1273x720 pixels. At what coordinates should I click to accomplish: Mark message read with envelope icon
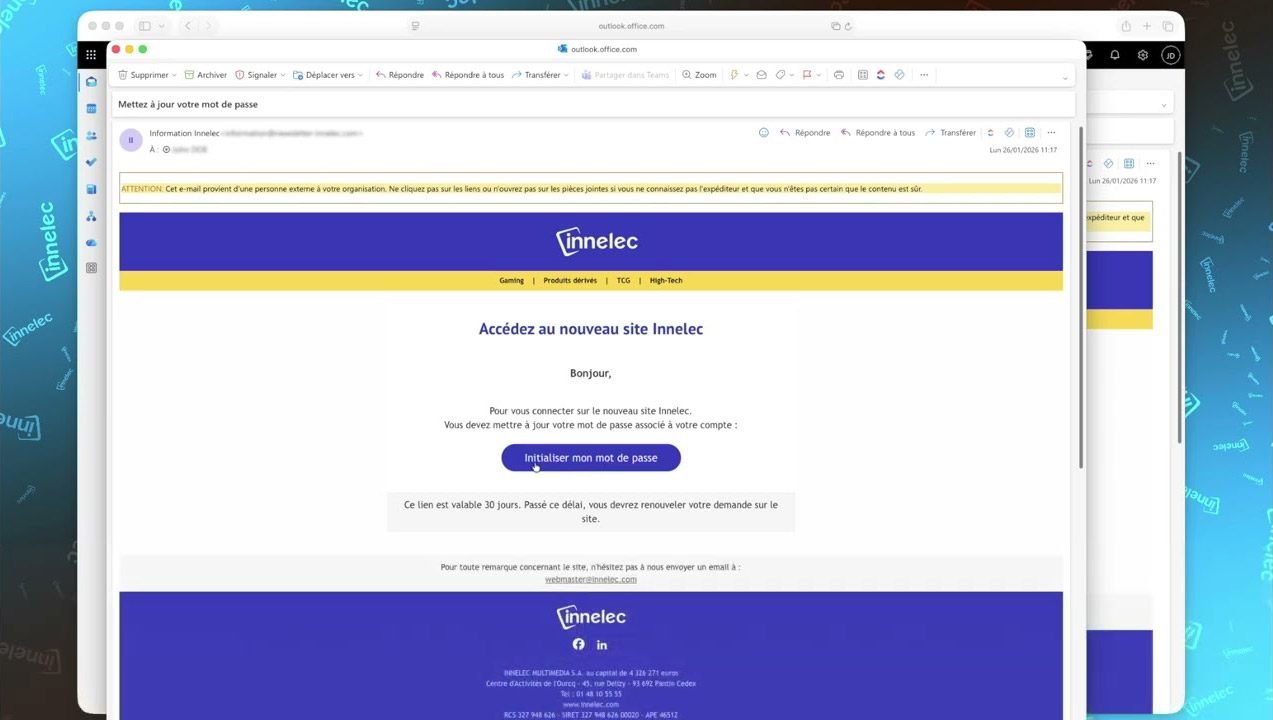tap(761, 75)
